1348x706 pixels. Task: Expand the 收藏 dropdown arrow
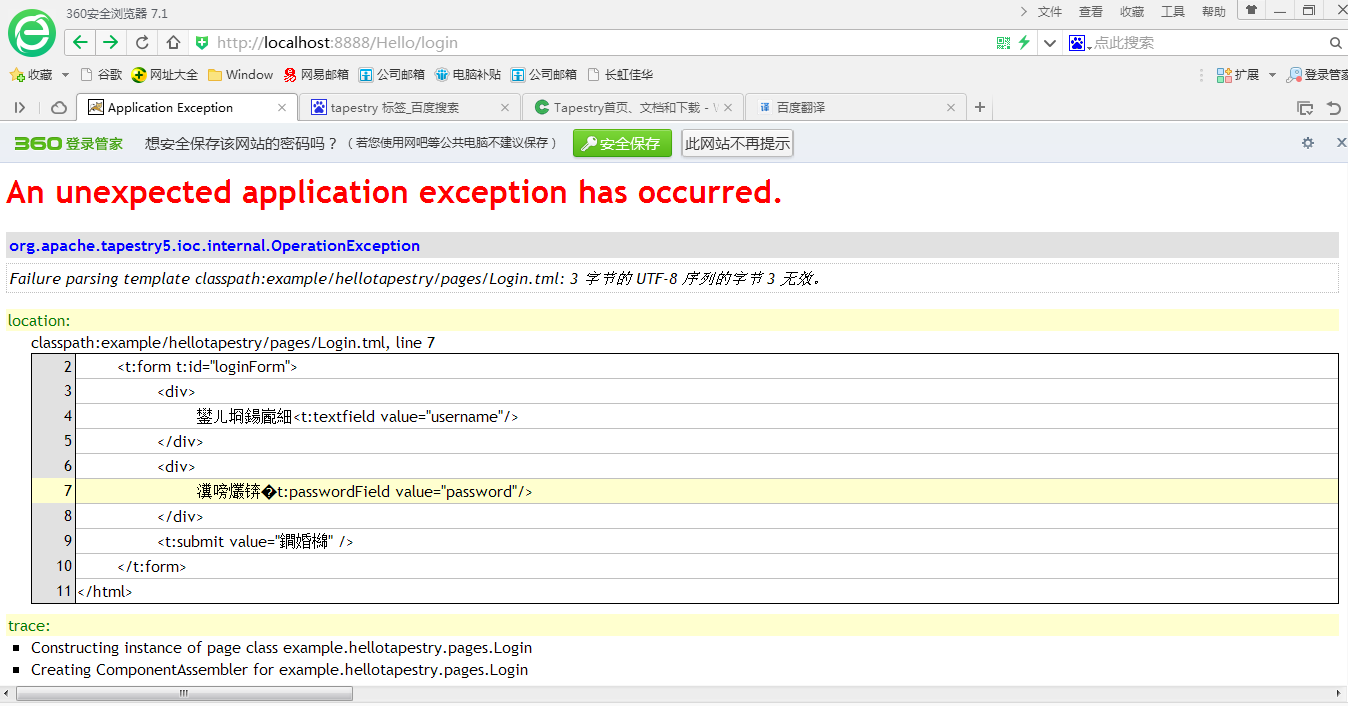tap(66, 75)
